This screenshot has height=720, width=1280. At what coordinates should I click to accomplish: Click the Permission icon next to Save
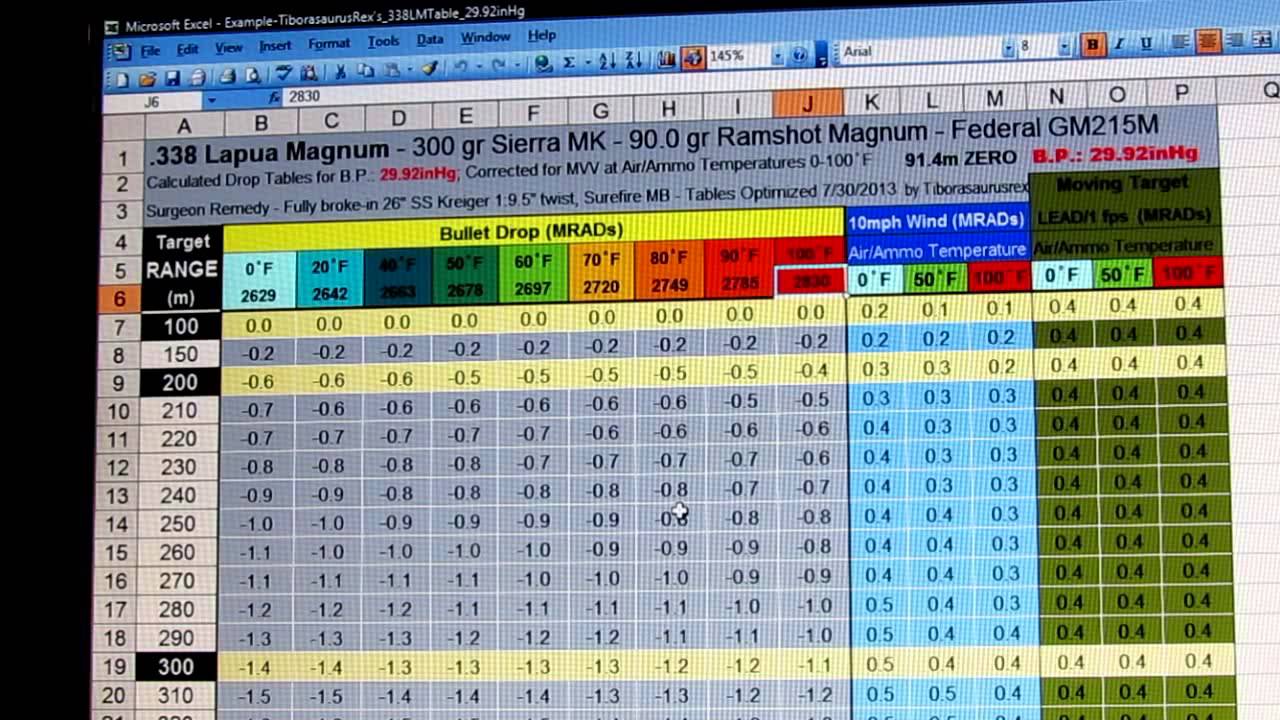click(x=197, y=77)
